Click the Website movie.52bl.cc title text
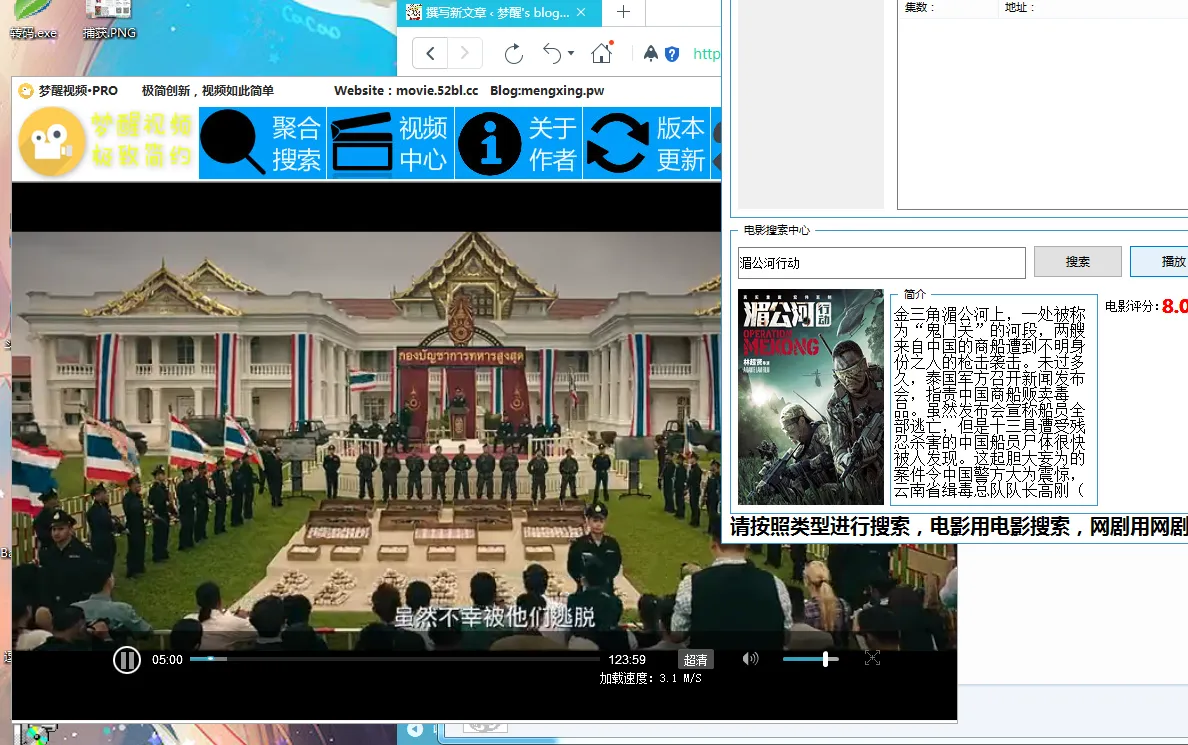The height and width of the screenshot is (745, 1188). (x=406, y=90)
